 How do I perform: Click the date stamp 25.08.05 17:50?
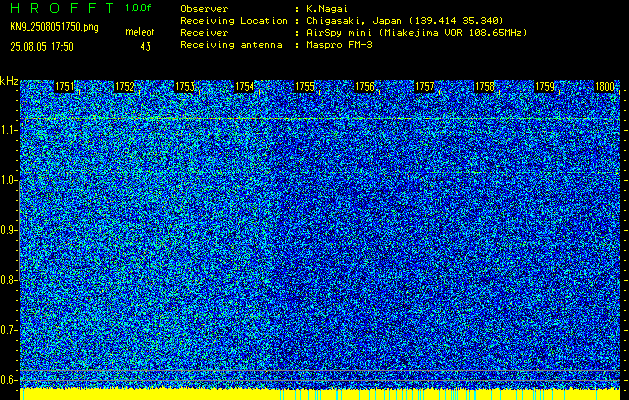tap(42, 47)
